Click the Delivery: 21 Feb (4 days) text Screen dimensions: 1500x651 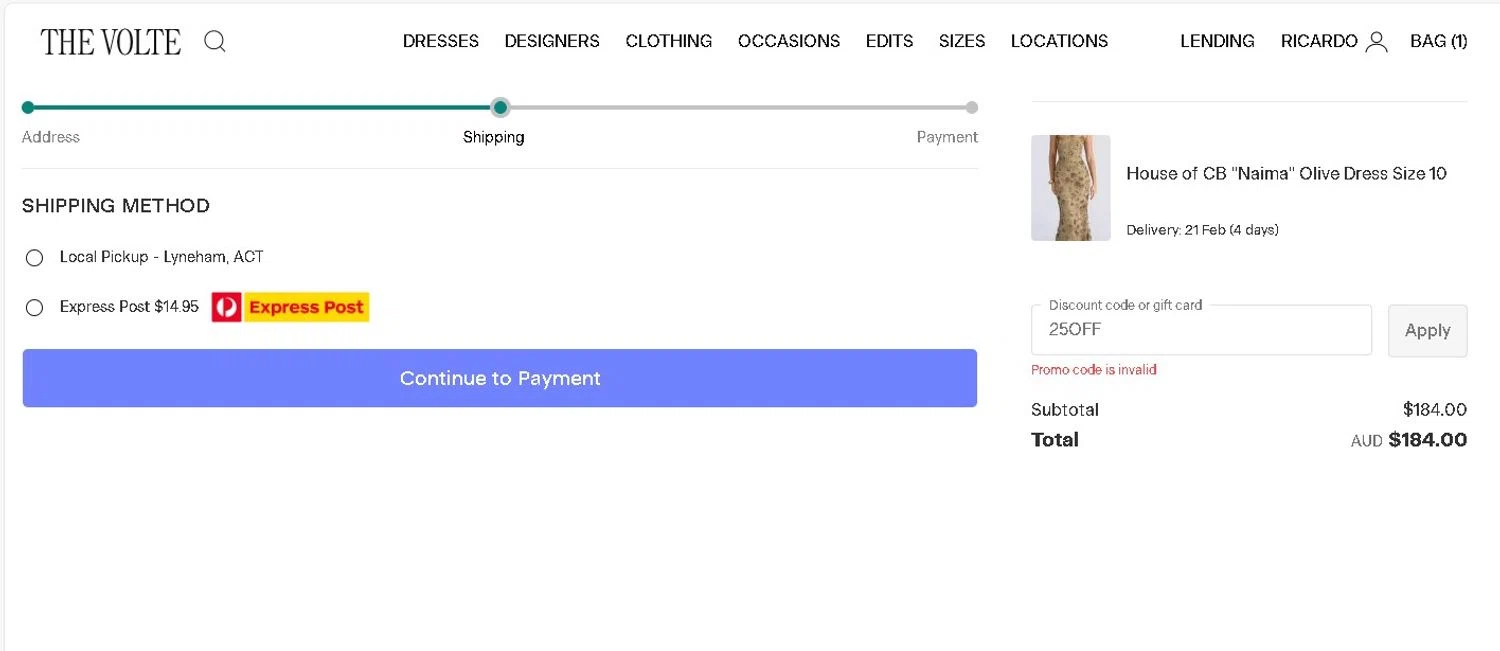(x=1202, y=230)
